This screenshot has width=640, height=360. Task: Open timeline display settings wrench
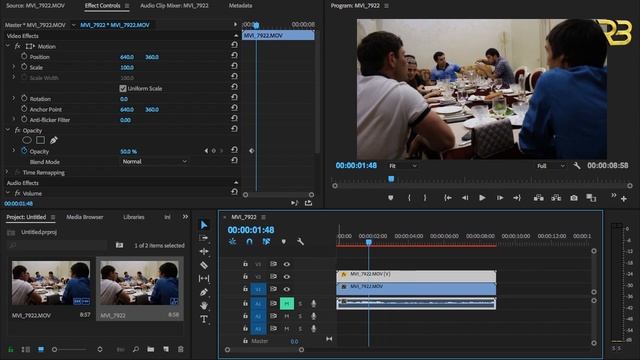300,242
